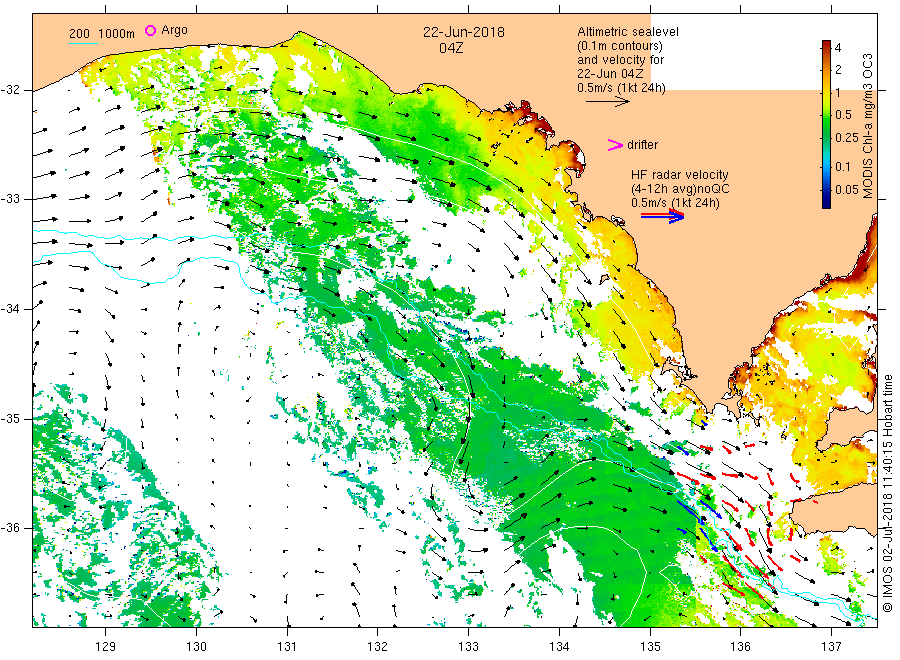
Task: Click the 'HF radar velocity' legend text
Action: (x=680, y=174)
